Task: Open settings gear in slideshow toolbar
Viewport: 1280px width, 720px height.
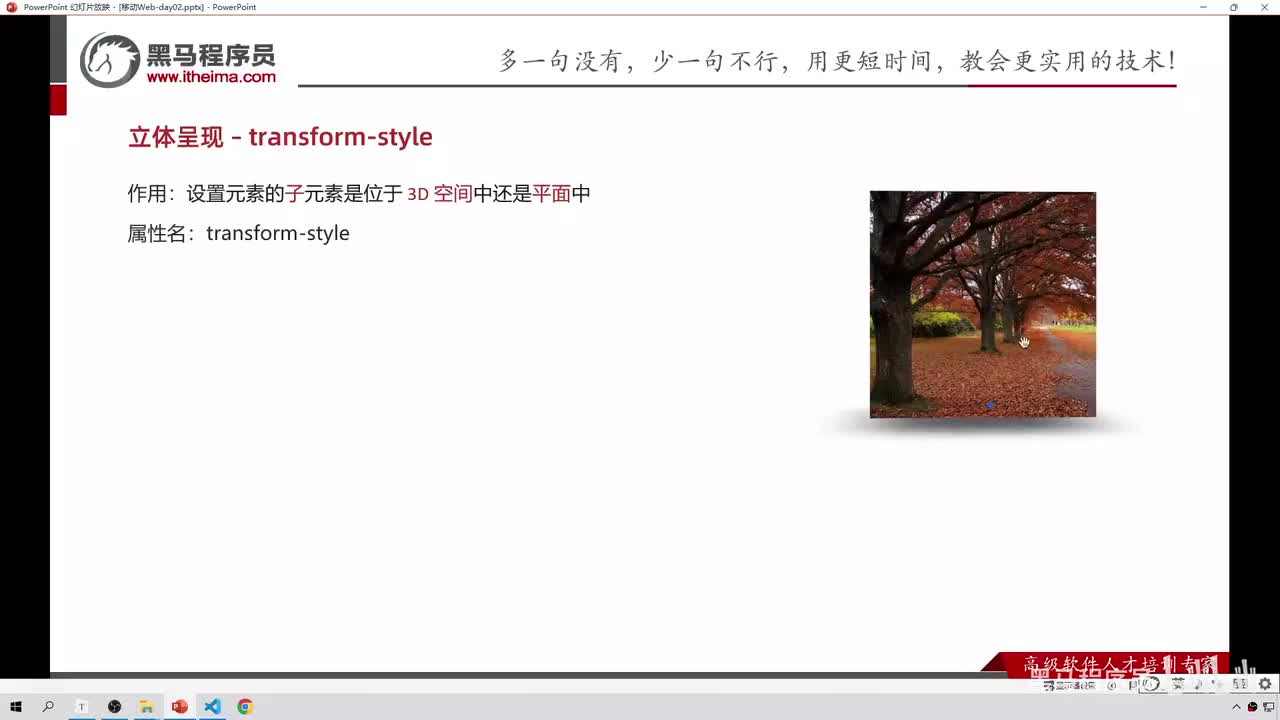Action: point(1265,684)
